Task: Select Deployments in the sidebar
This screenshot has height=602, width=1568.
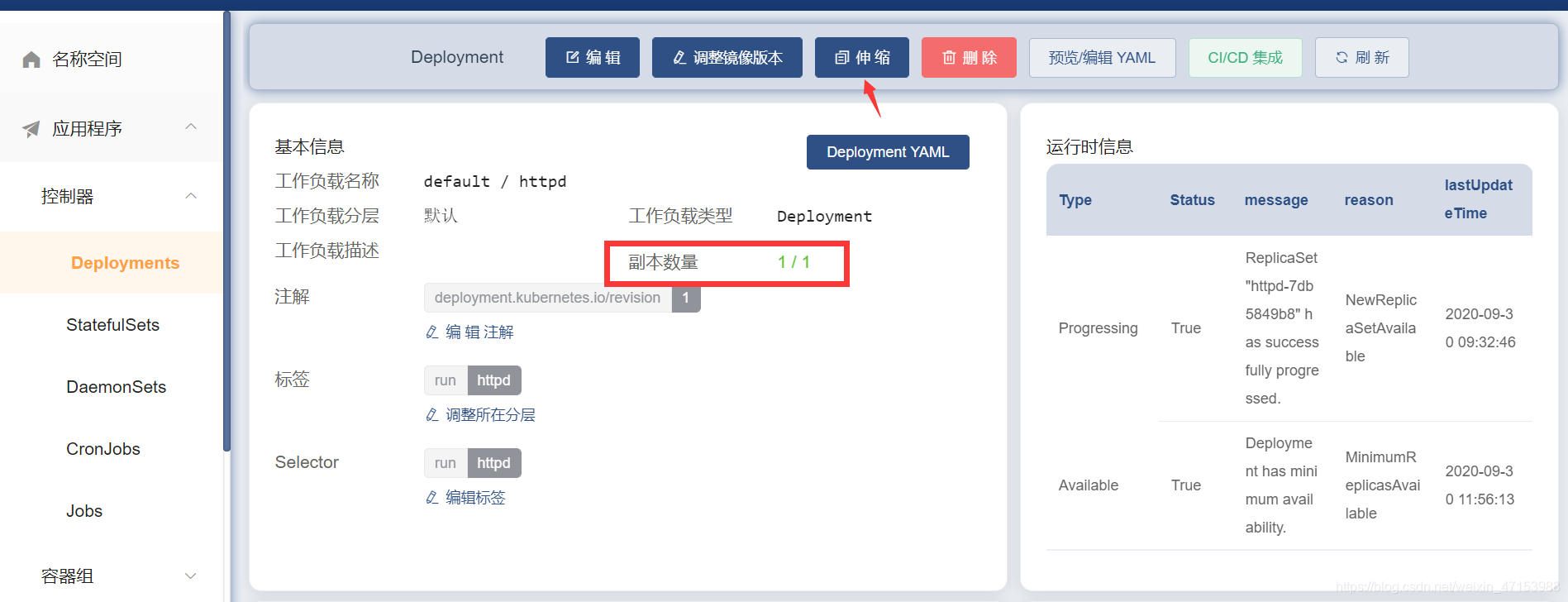Action: coord(112,263)
